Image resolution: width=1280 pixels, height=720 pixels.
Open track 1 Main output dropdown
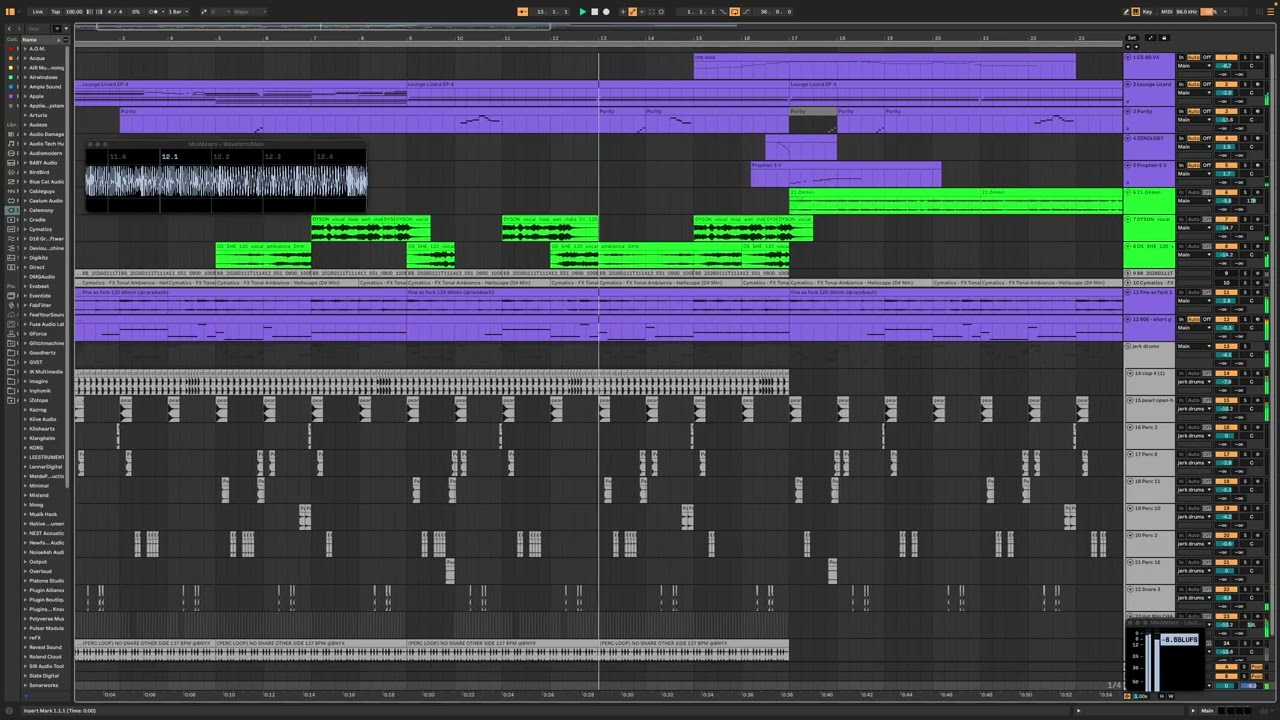[x=1194, y=66]
